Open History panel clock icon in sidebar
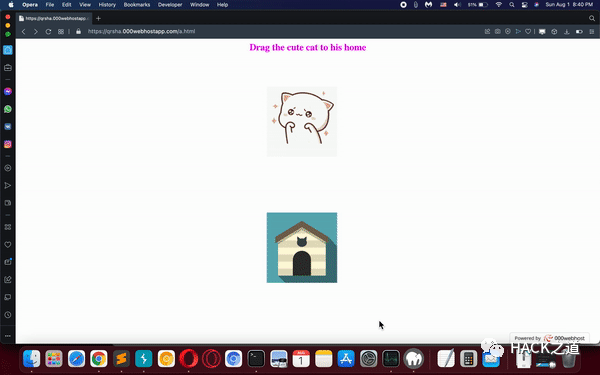Image resolution: width=600 pixels, height=375 pixels. point(8,315)
